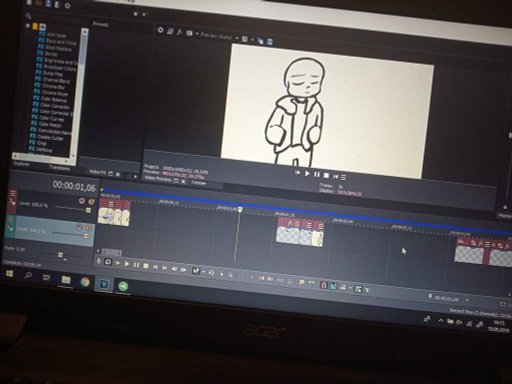512x384 pixels.
Task: Enable snapping with the magnet icon
Action: point(323,285)
